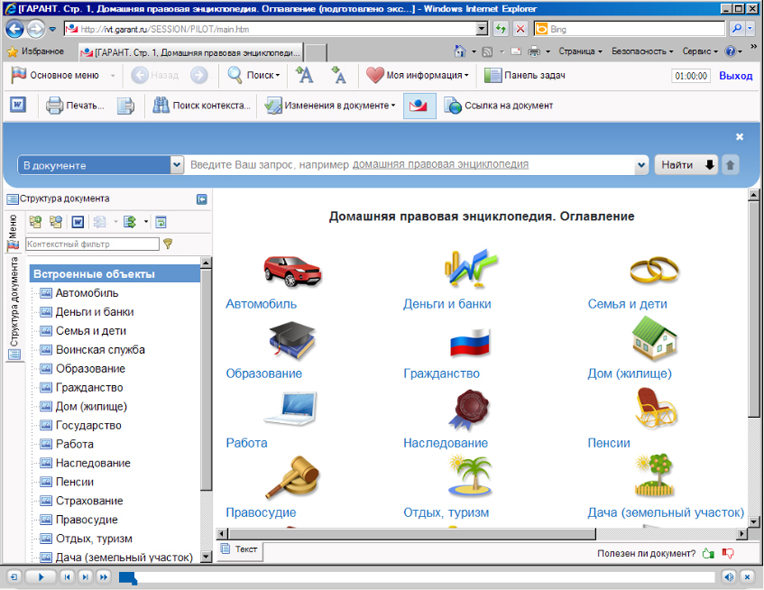Collapse the Структура документа panel
The height and width of the screenshot is (590, 764).
pos(202,199)
